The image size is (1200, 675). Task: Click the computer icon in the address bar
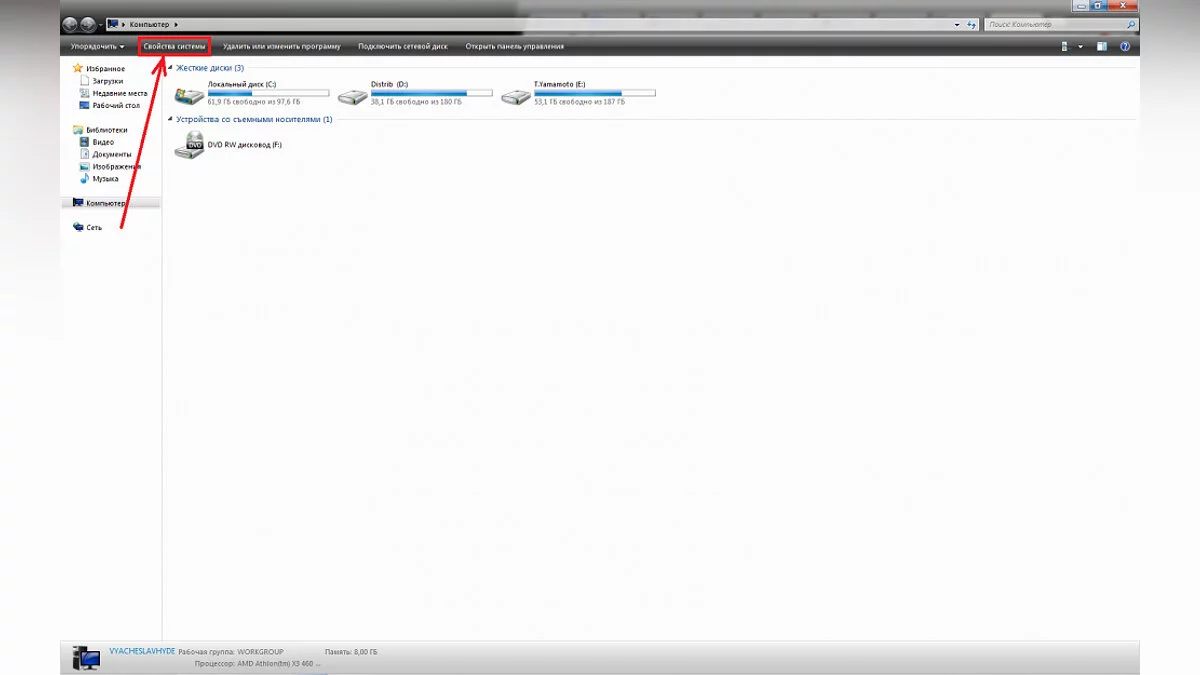(113, 23)
